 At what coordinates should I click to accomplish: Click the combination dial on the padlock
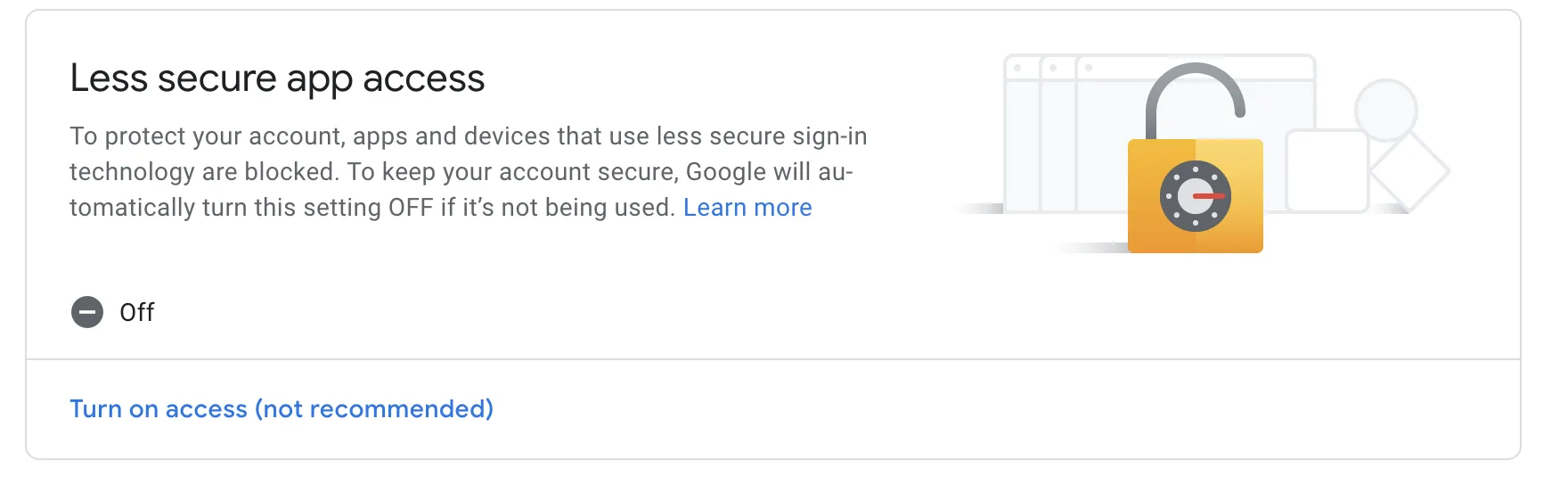point(1195,195)
